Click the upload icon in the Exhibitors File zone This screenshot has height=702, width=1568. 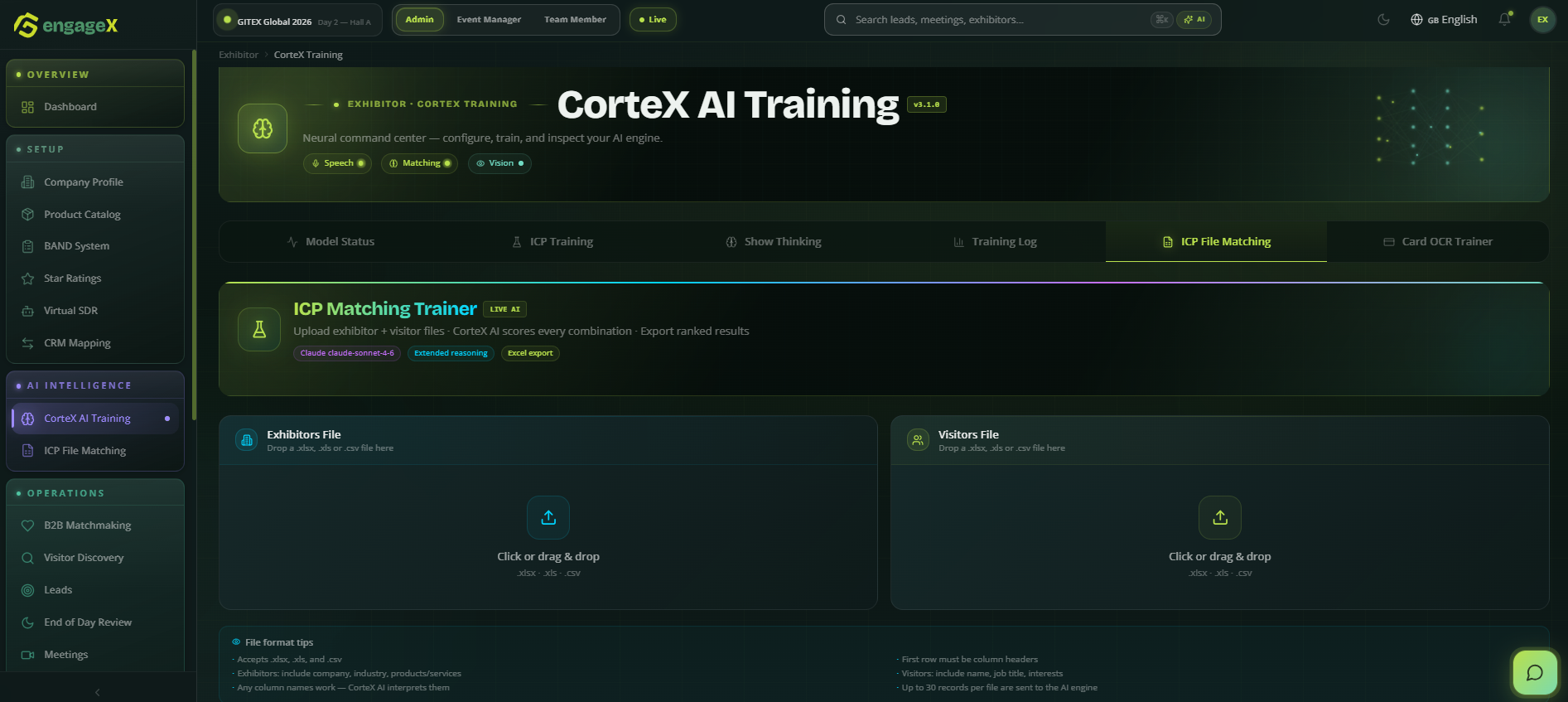click(548, 517)
